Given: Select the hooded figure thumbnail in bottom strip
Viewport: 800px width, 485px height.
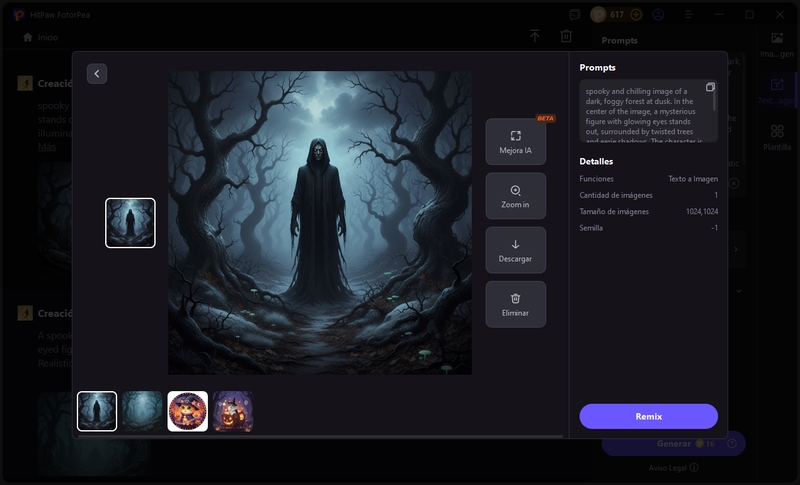Looking at the screenshot, I should (97, 411).
